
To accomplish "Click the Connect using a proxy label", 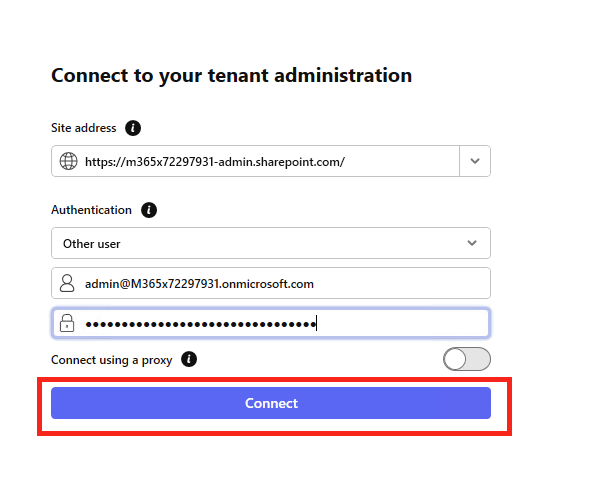I will (112, 360).
